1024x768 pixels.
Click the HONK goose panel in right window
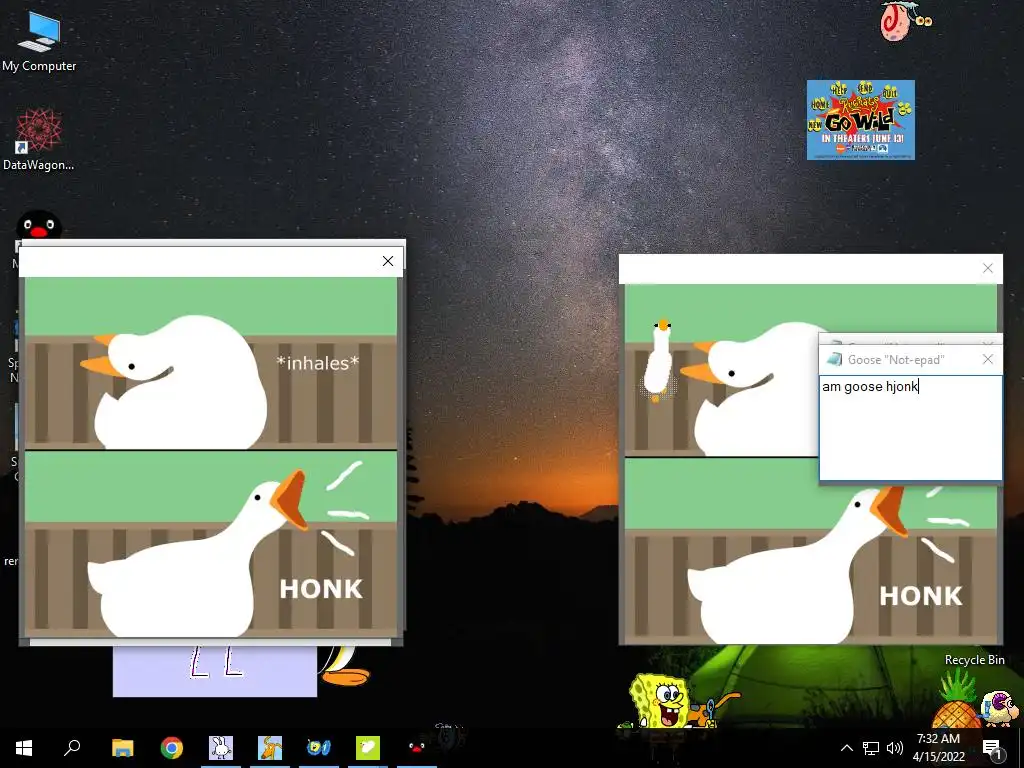811,551
